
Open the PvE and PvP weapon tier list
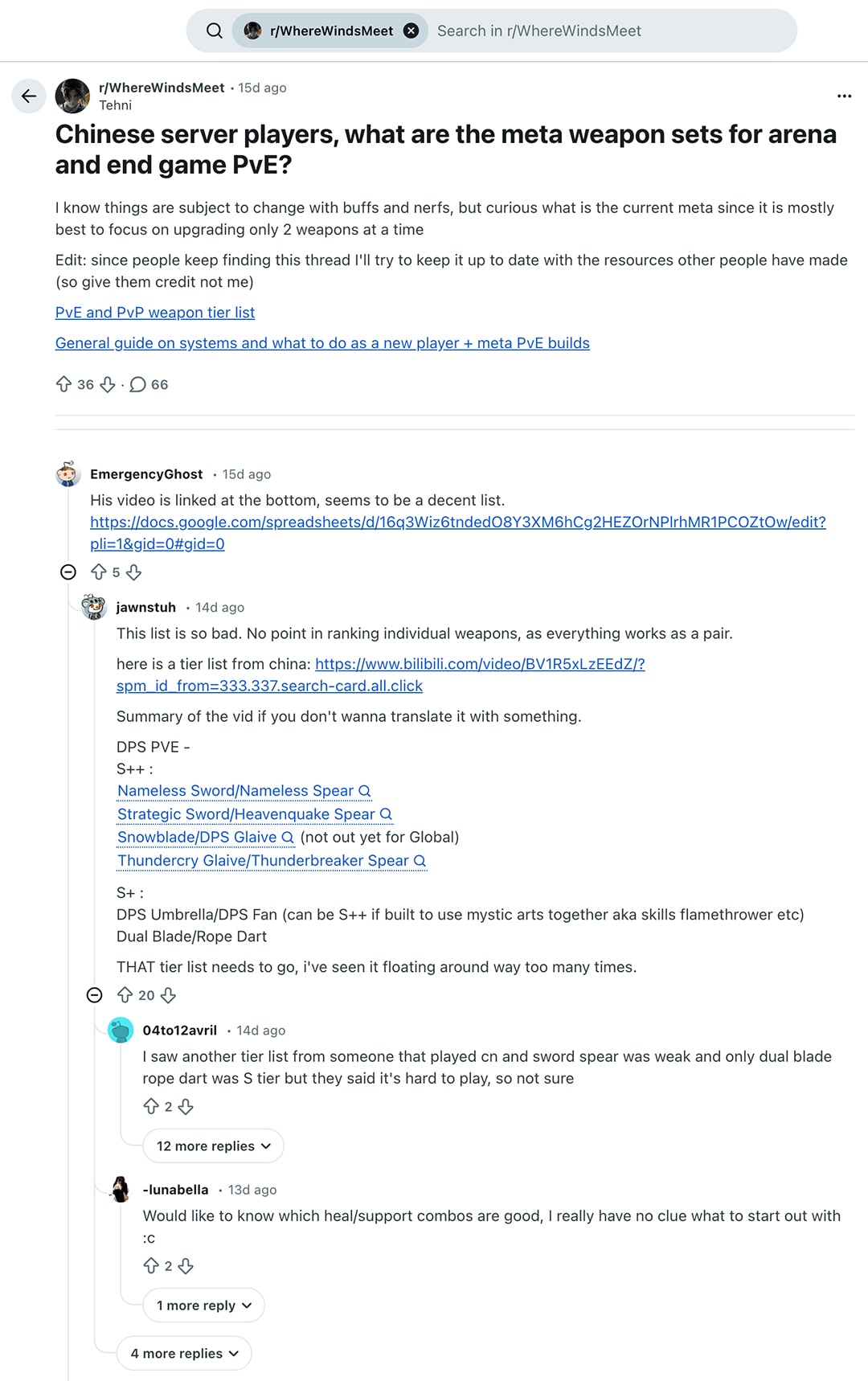pos(154,313)
